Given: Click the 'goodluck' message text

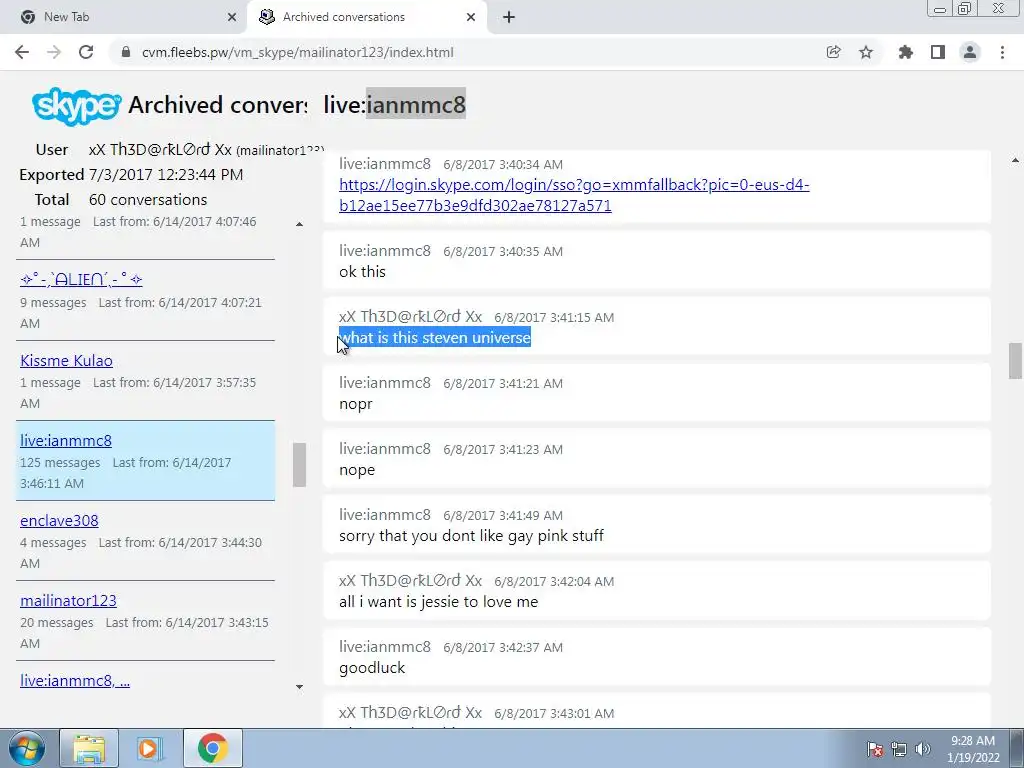Looking at the screenshot, I should point(372,667).
